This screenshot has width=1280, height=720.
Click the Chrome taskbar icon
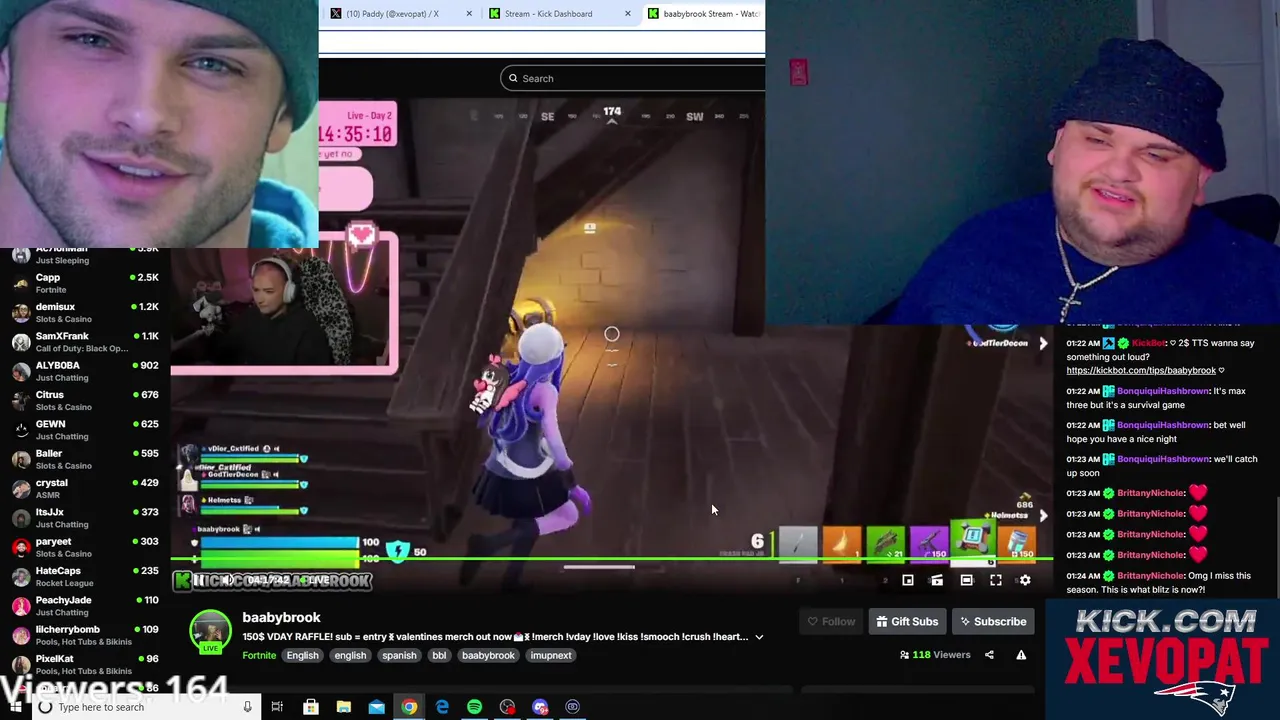[x=409, y=707]
